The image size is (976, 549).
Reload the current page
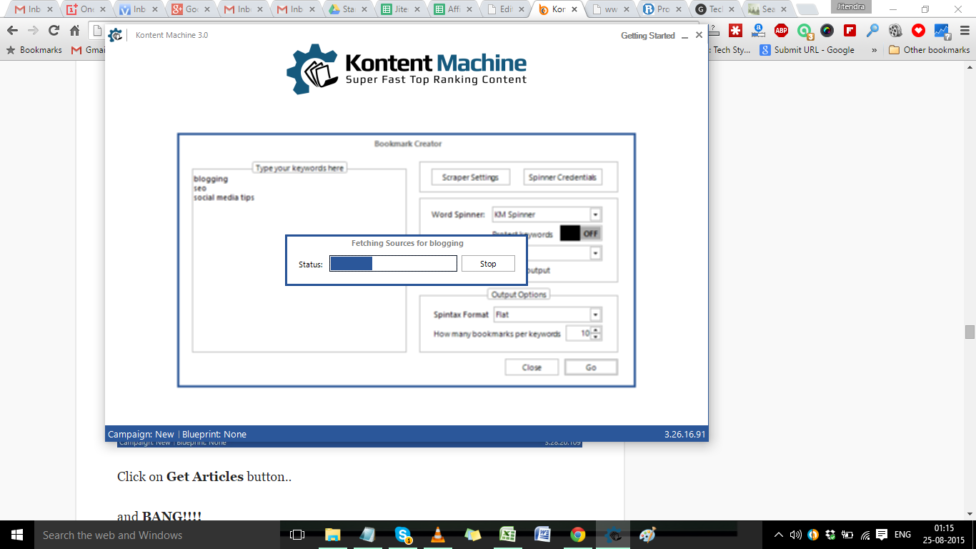[54, 30]
